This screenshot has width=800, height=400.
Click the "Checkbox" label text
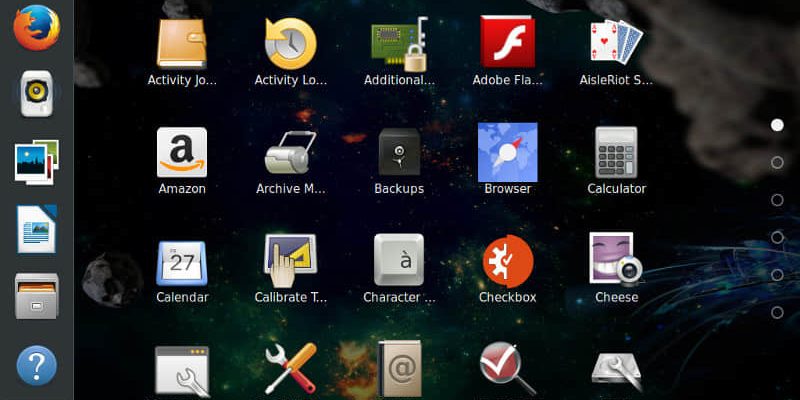(x=508, y=297)
